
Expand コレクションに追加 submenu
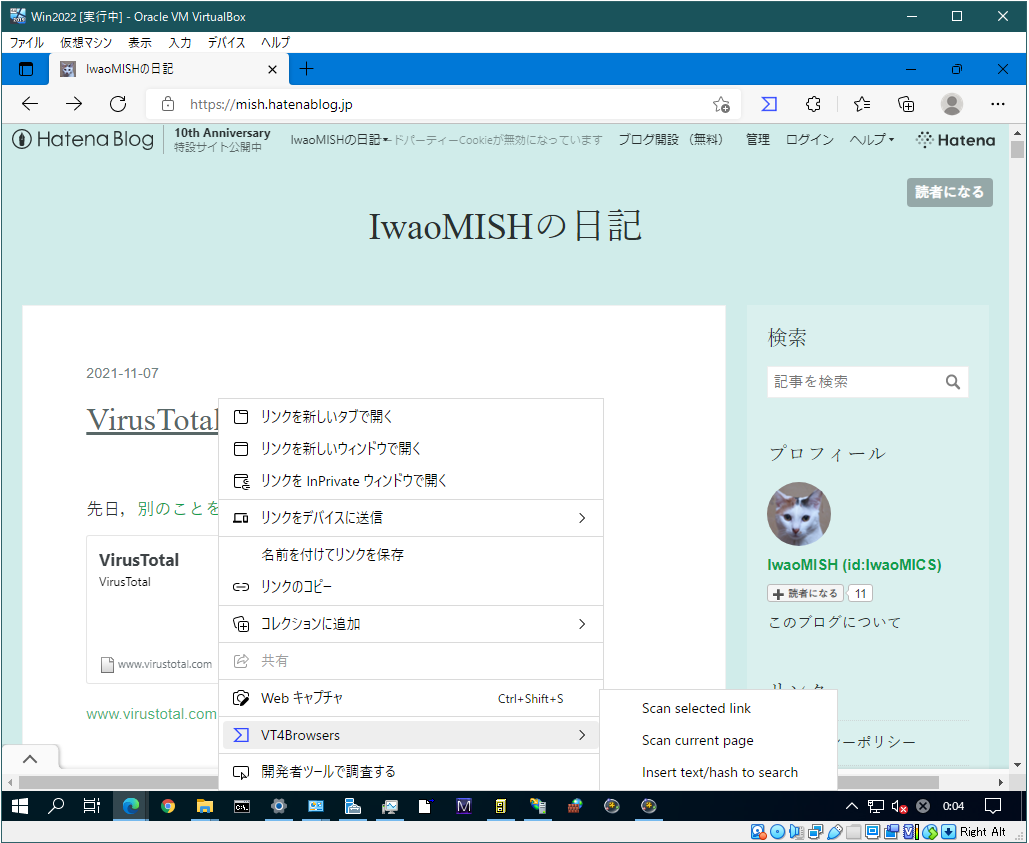click(411, 624)
